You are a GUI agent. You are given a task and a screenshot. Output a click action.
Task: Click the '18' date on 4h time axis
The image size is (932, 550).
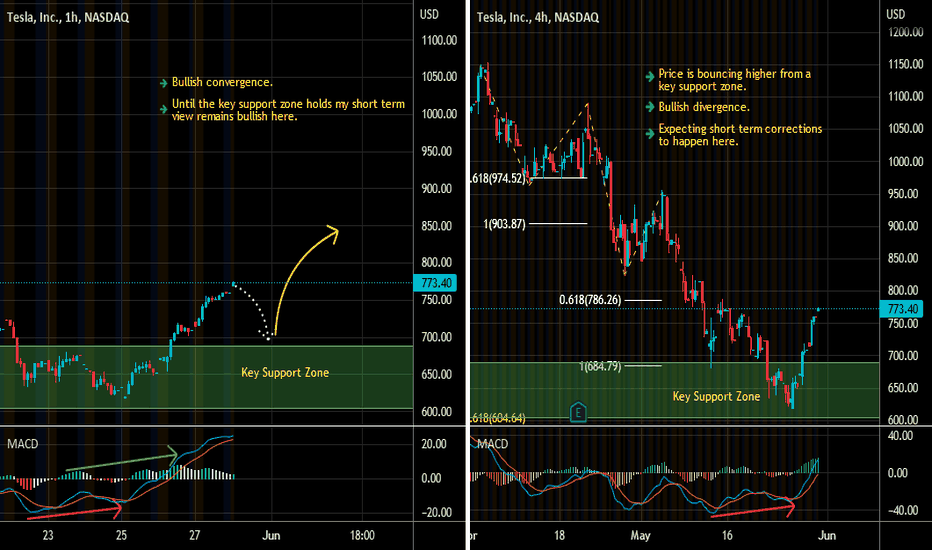[x=559, y=535]
